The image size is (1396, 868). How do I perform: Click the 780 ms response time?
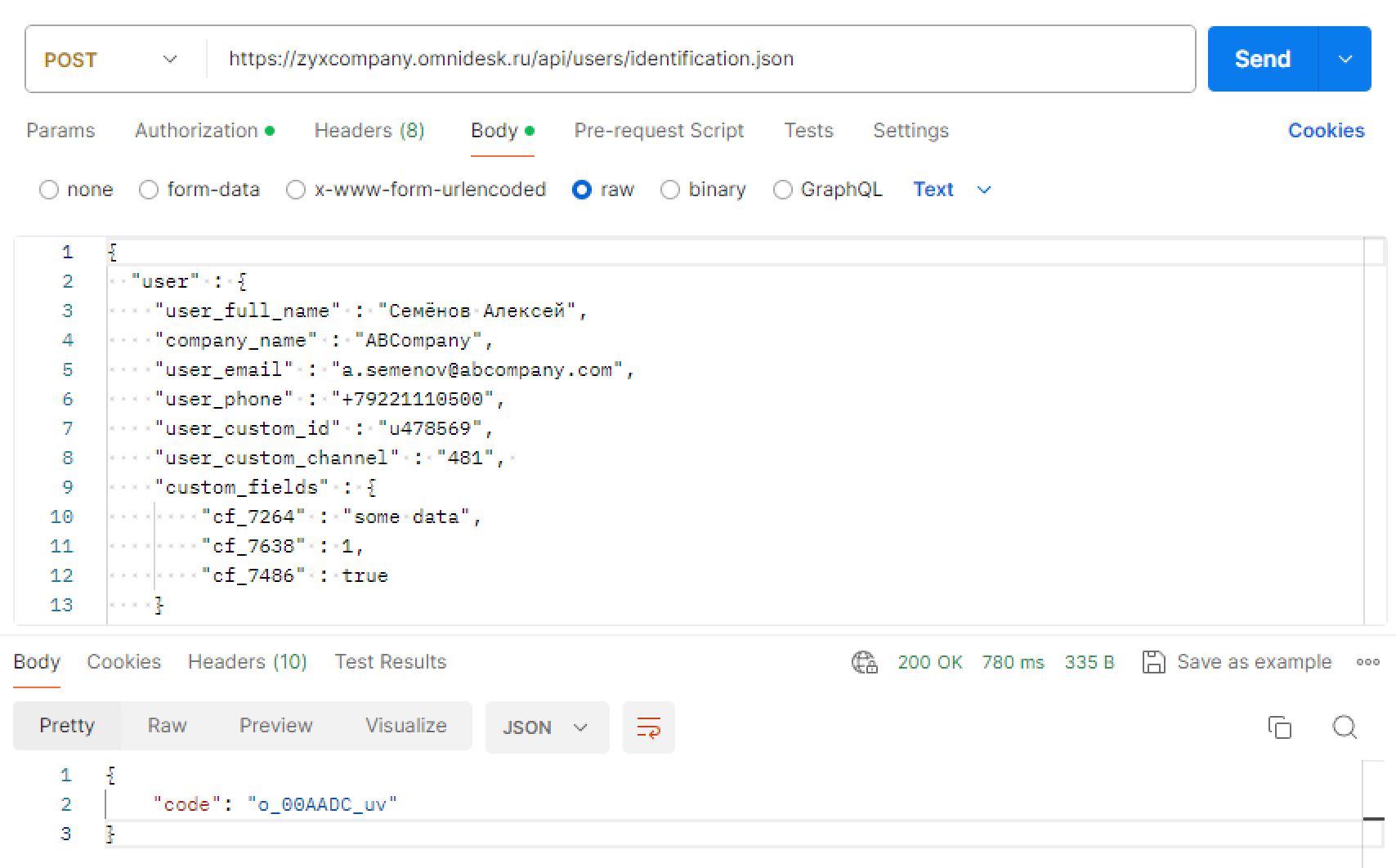1013,662
